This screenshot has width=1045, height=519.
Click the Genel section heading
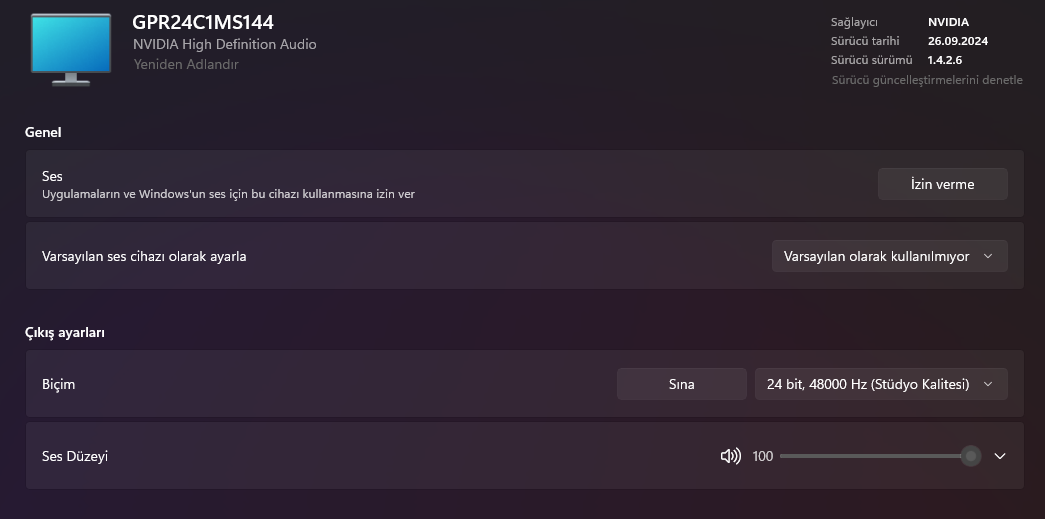43,132
